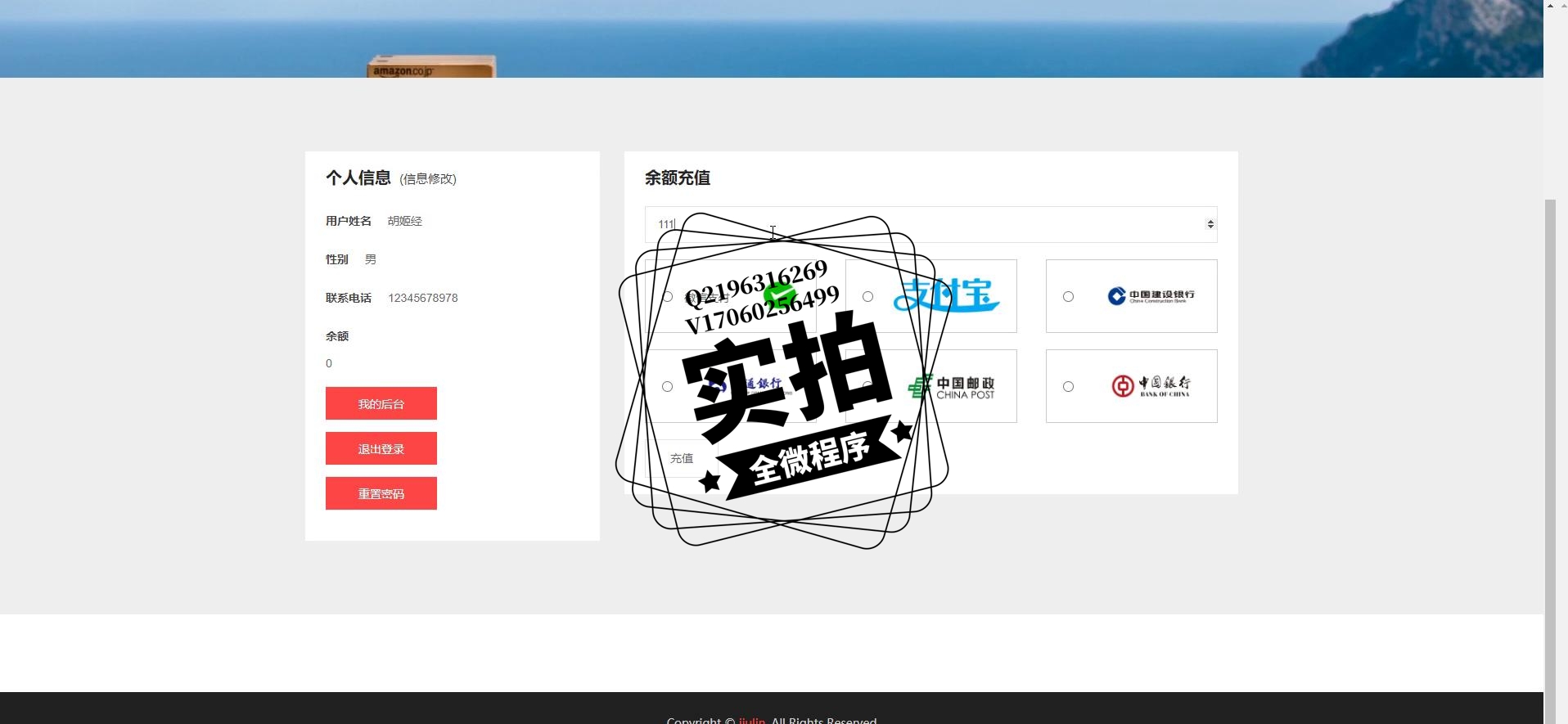Click the gender value 男
Viewport: 1568px width, 724px height.
tap(371, 259)
